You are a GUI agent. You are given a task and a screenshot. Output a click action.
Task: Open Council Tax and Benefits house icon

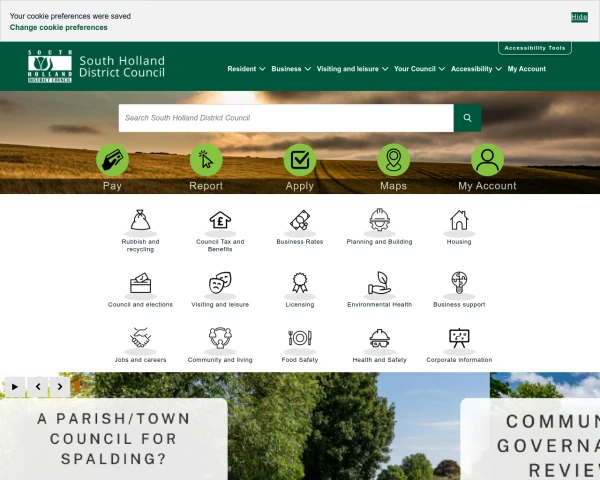(220, 220)
